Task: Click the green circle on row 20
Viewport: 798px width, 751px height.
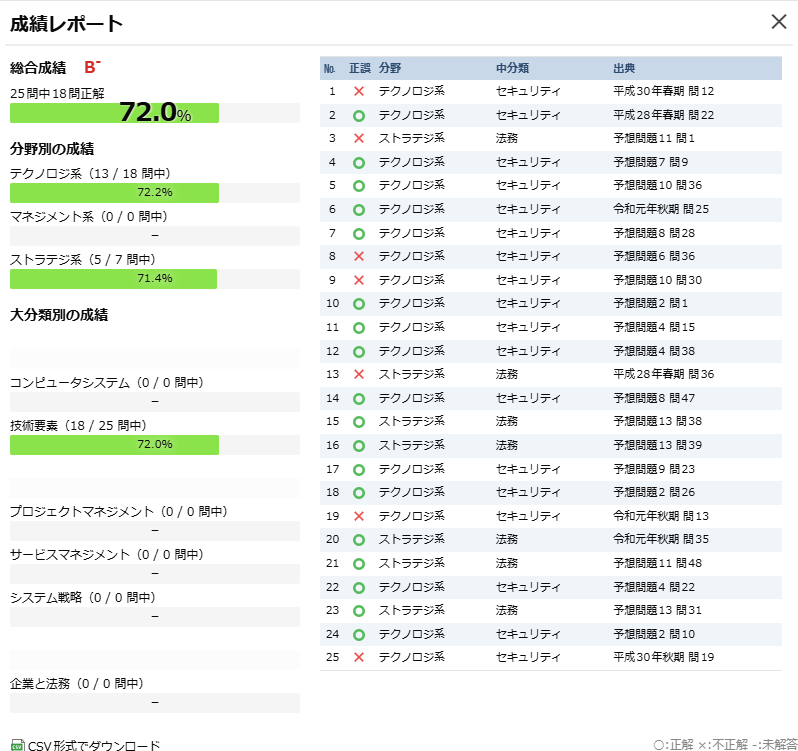Action: click(x=359, y=540)
